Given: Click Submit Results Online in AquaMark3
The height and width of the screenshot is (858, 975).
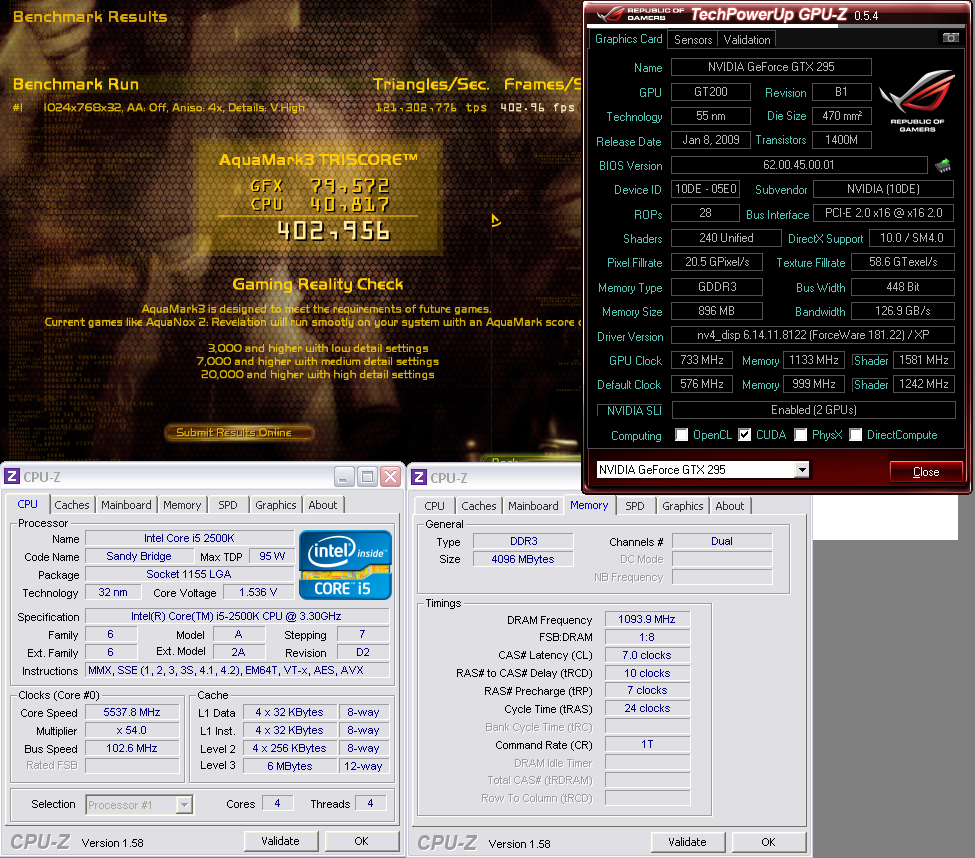Looking at the screenshot, I should [238, 433].
